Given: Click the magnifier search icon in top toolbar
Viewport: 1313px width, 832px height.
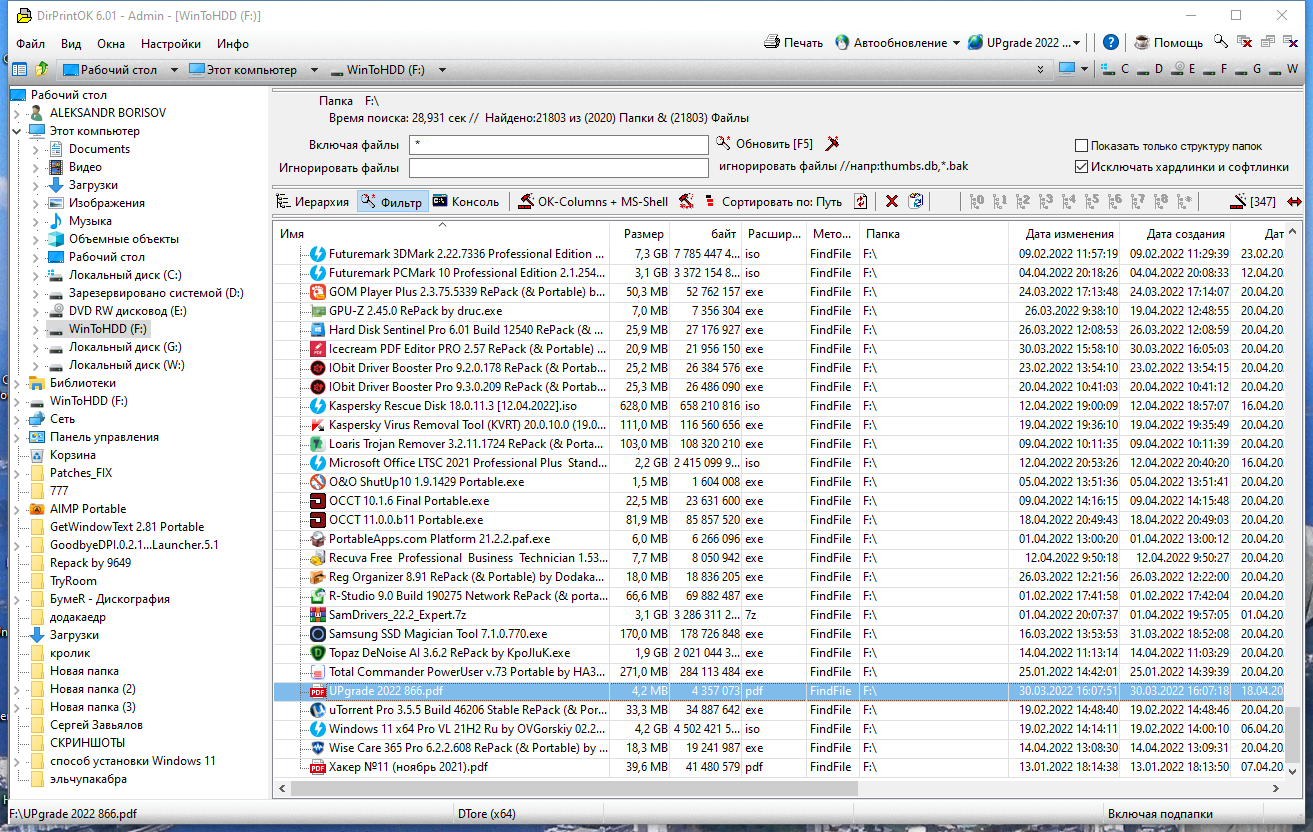Looking at the screenshot, I should click(x=1221, y=42).
